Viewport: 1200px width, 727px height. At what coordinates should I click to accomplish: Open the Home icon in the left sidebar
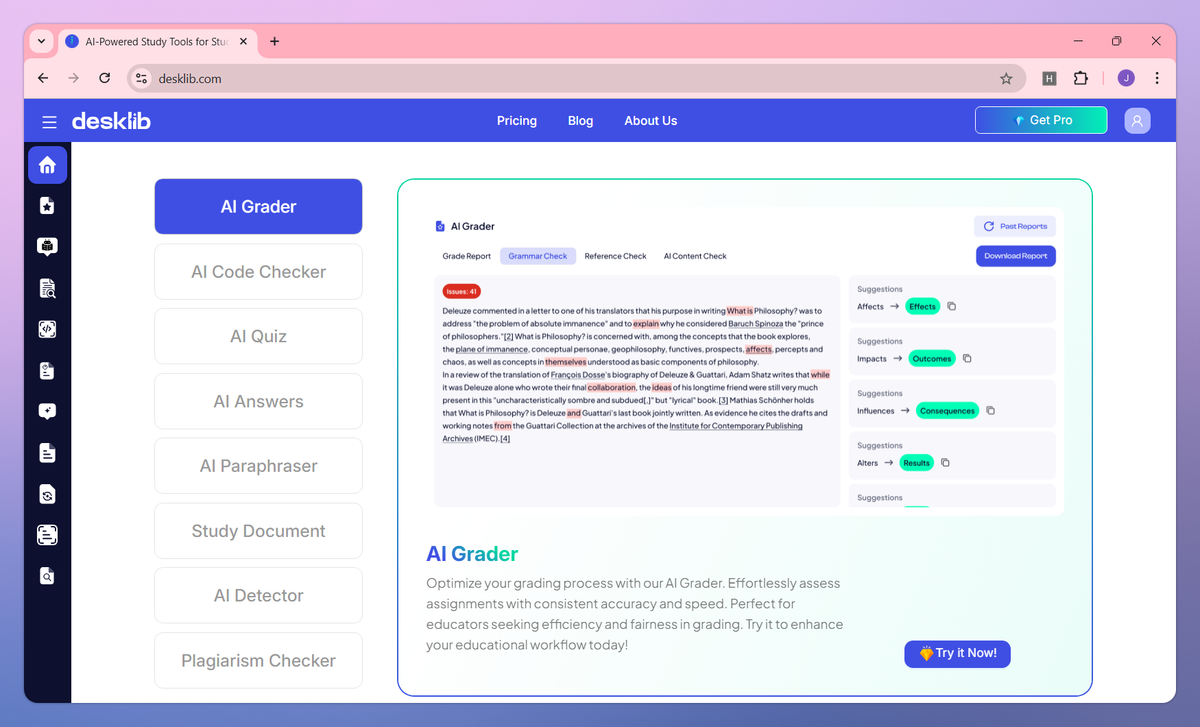tap(47, 165)
